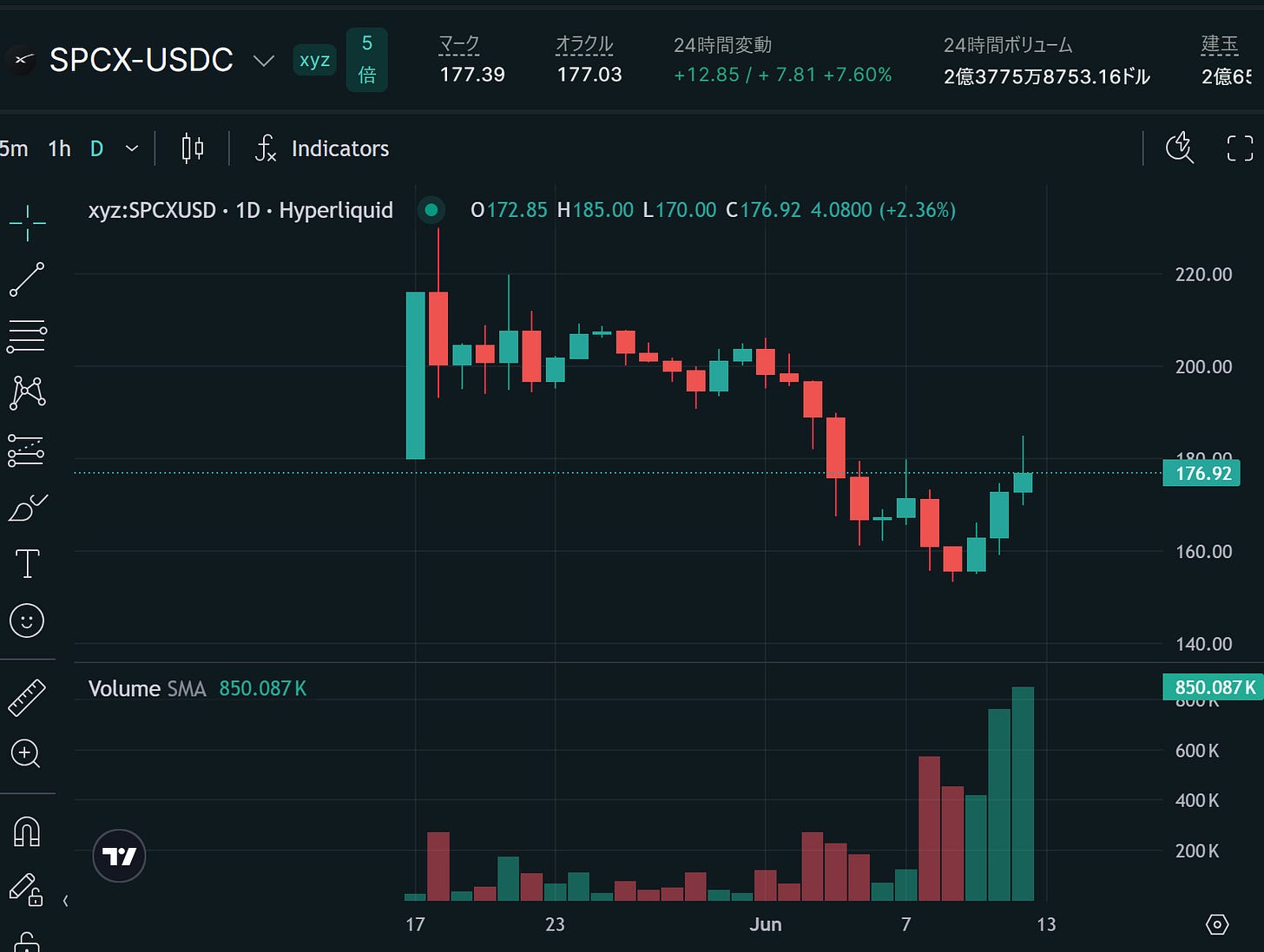Enter fullscreen chart mode
Viewport: 1264px width, 952px height.
(x=1240, y=148)
